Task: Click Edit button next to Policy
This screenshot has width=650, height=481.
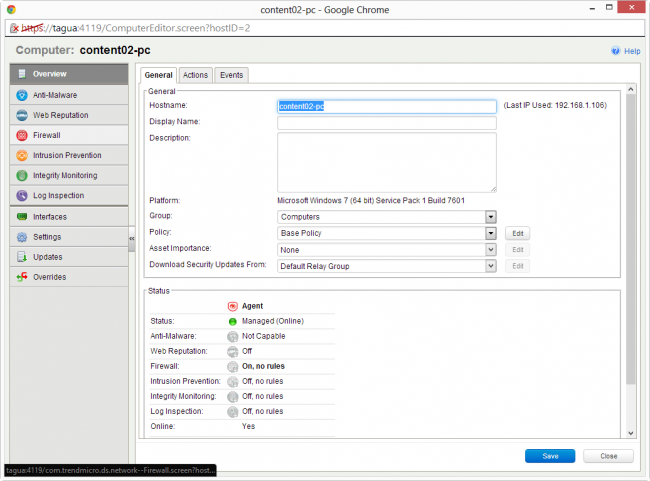Action: [x=516, y=233]
